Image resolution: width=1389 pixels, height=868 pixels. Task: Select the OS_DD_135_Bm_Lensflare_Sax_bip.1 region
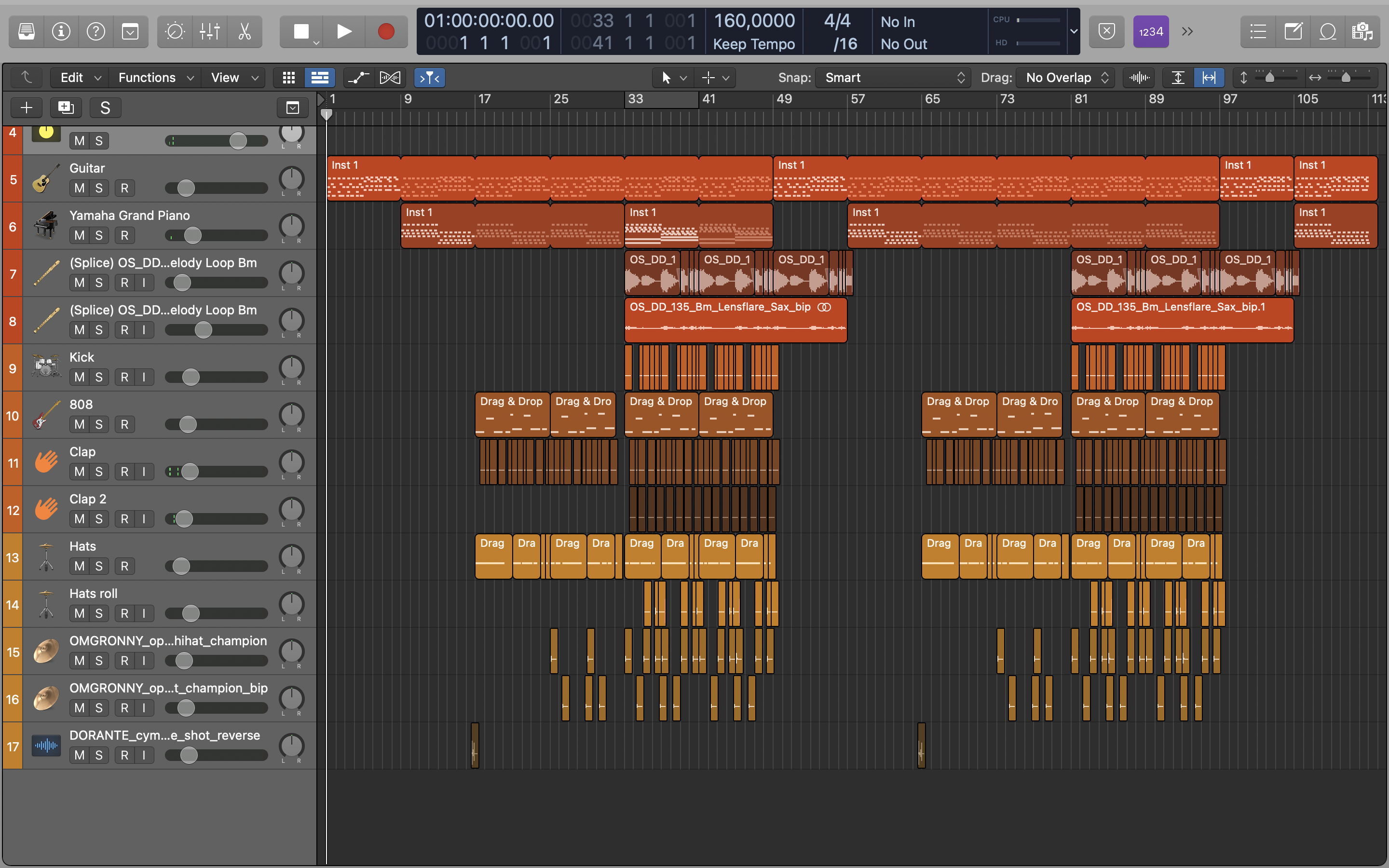[x=1182, y=320]
